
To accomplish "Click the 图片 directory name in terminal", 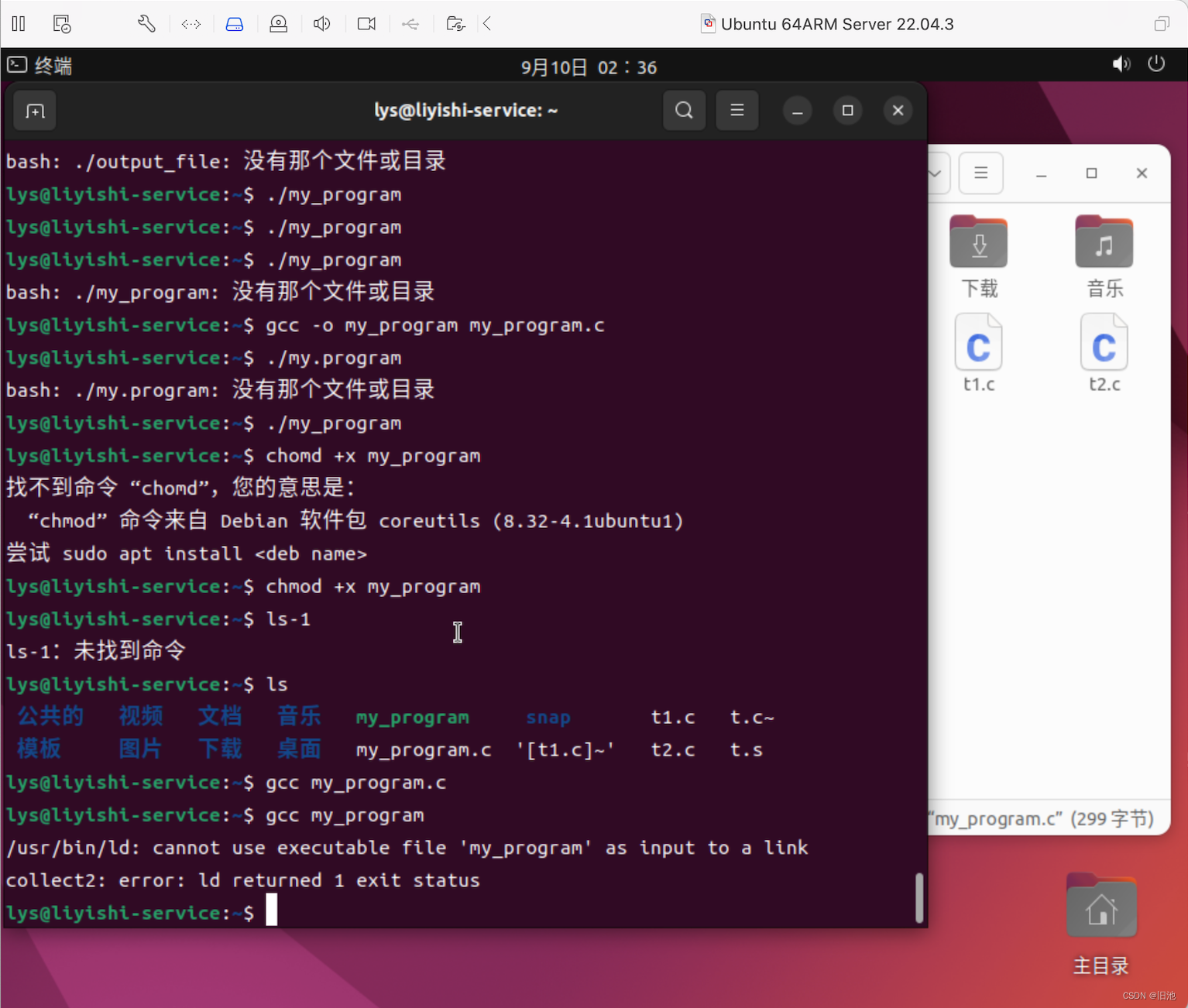I will [x=140, y=749].
